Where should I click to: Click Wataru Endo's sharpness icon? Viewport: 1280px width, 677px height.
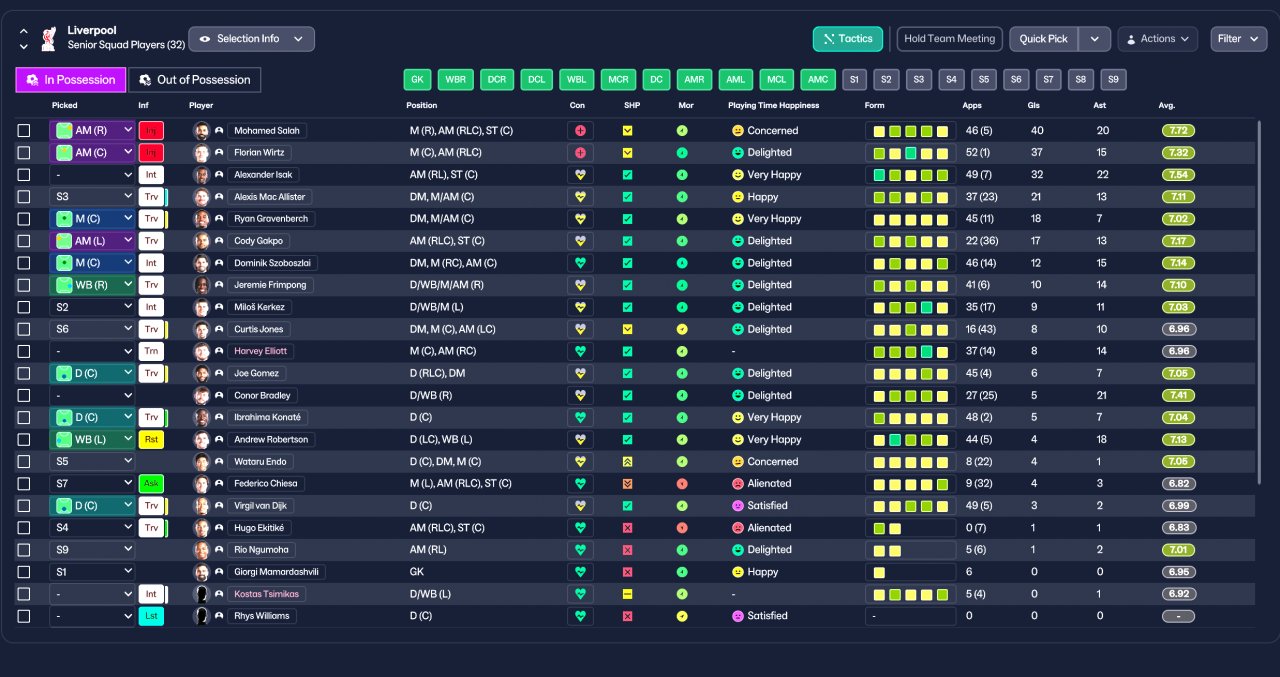627,461
